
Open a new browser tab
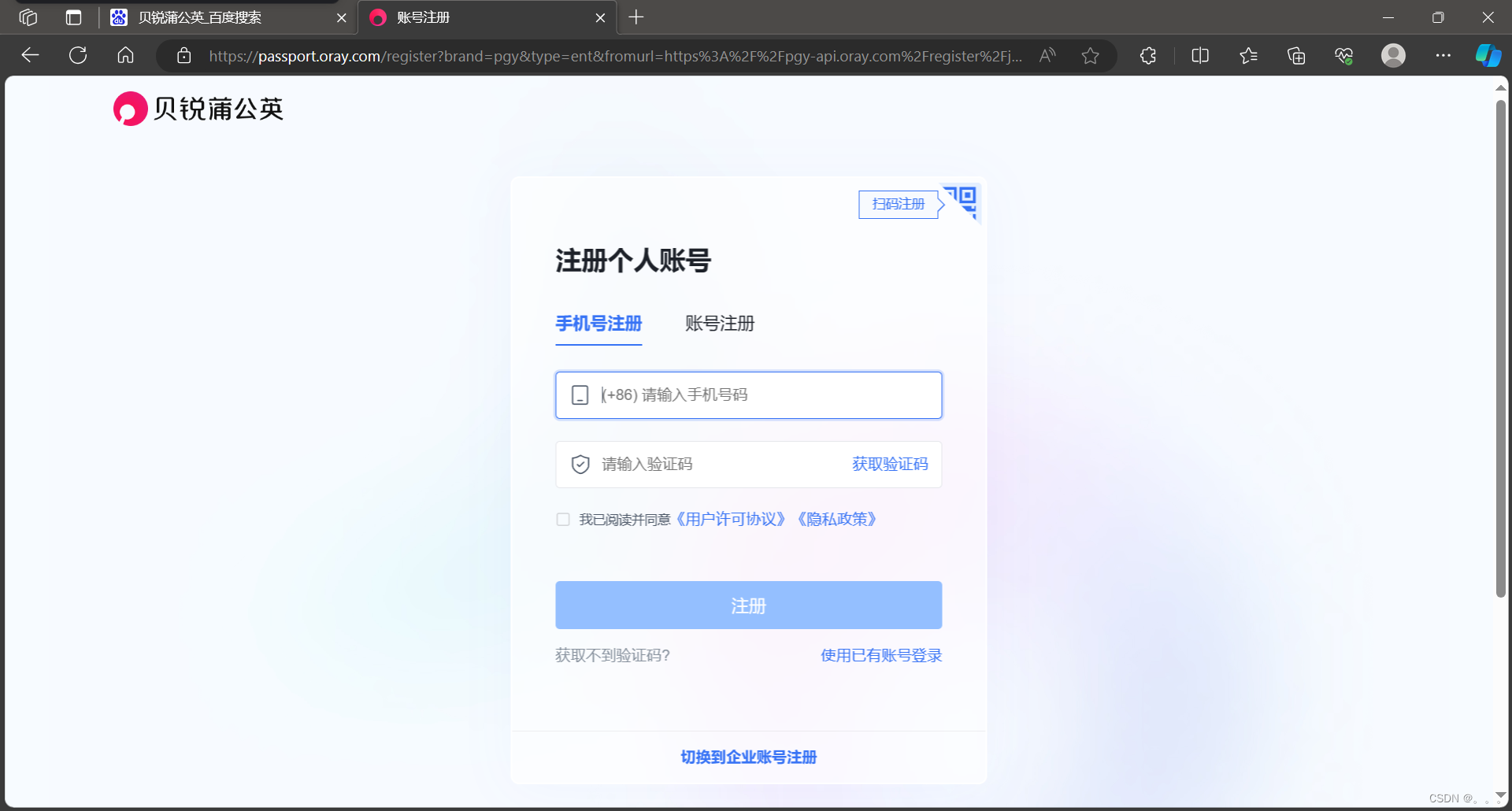tap(636, 17)
